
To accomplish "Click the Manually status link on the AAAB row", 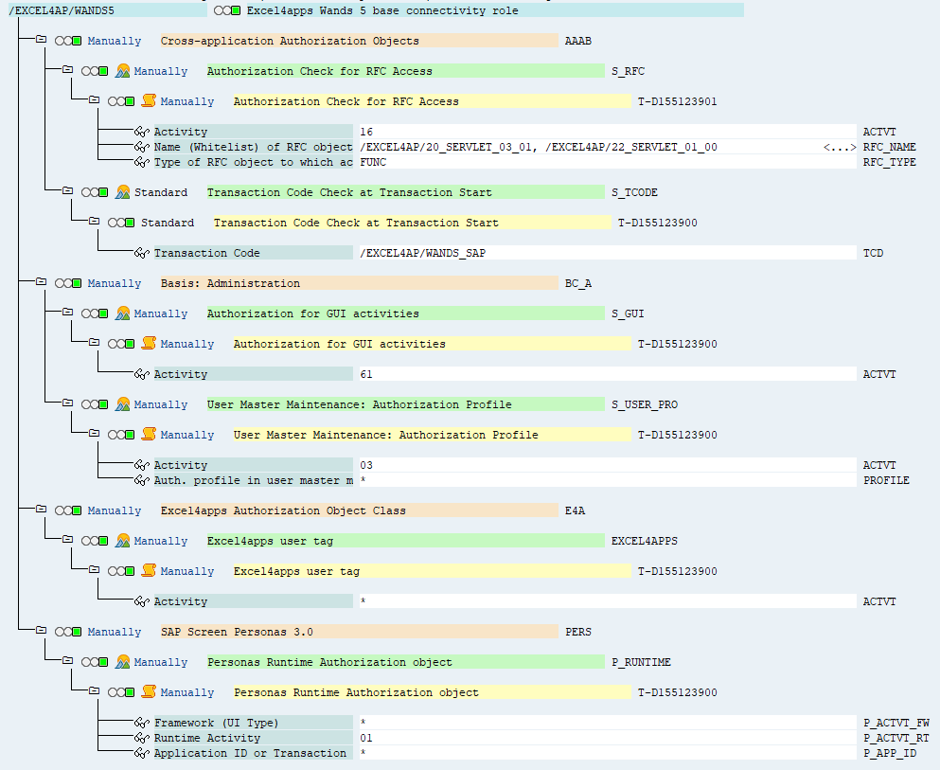I will [x=114, y=41].
